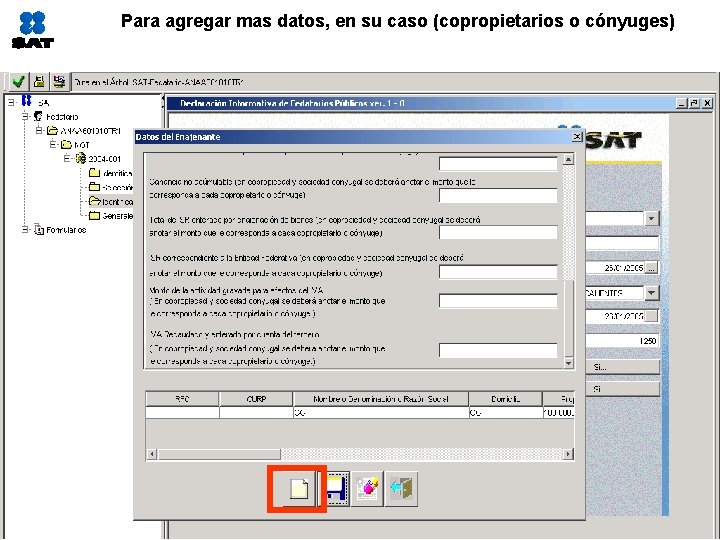Click the table's horizontal scrollbar right arrow
The height and width of the screenshot is (540, 720).
568,454
